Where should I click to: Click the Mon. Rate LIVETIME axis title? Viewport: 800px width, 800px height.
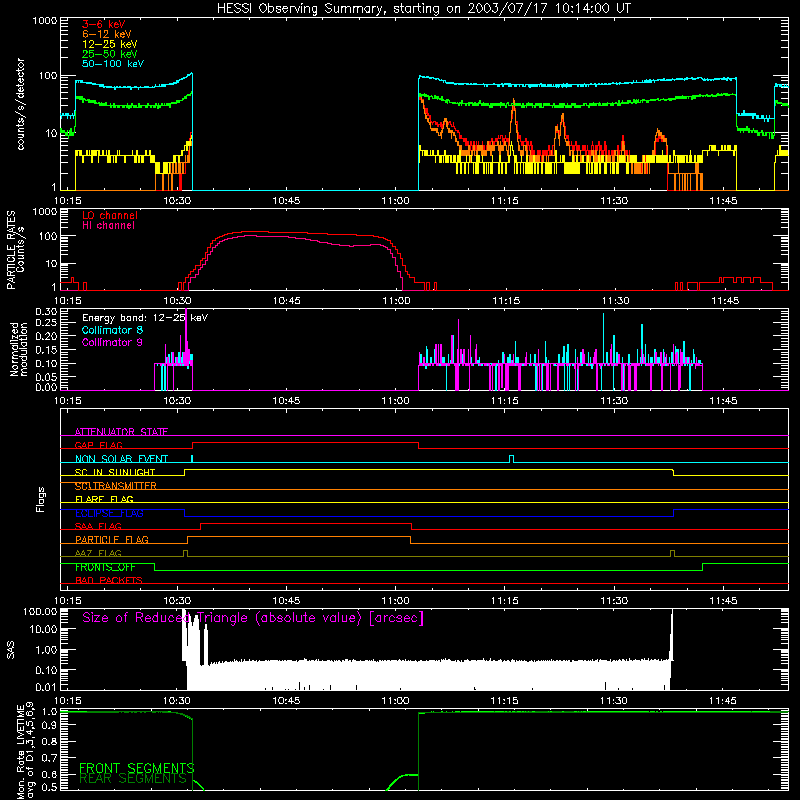click(x=26, y=751)
